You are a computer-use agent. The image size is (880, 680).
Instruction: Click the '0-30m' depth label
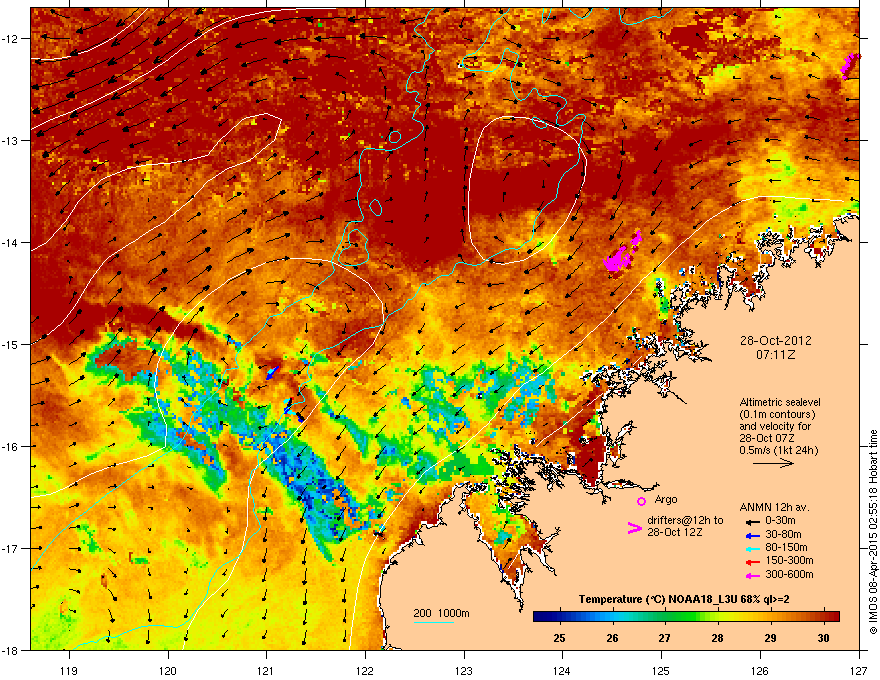pyautogui.click(x=780, y=521)
